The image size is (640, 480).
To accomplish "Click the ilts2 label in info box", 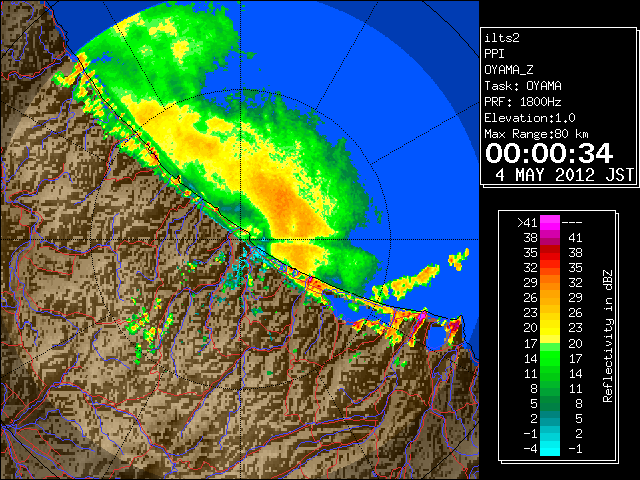I will pyautogui.click(x=502, y=38).
